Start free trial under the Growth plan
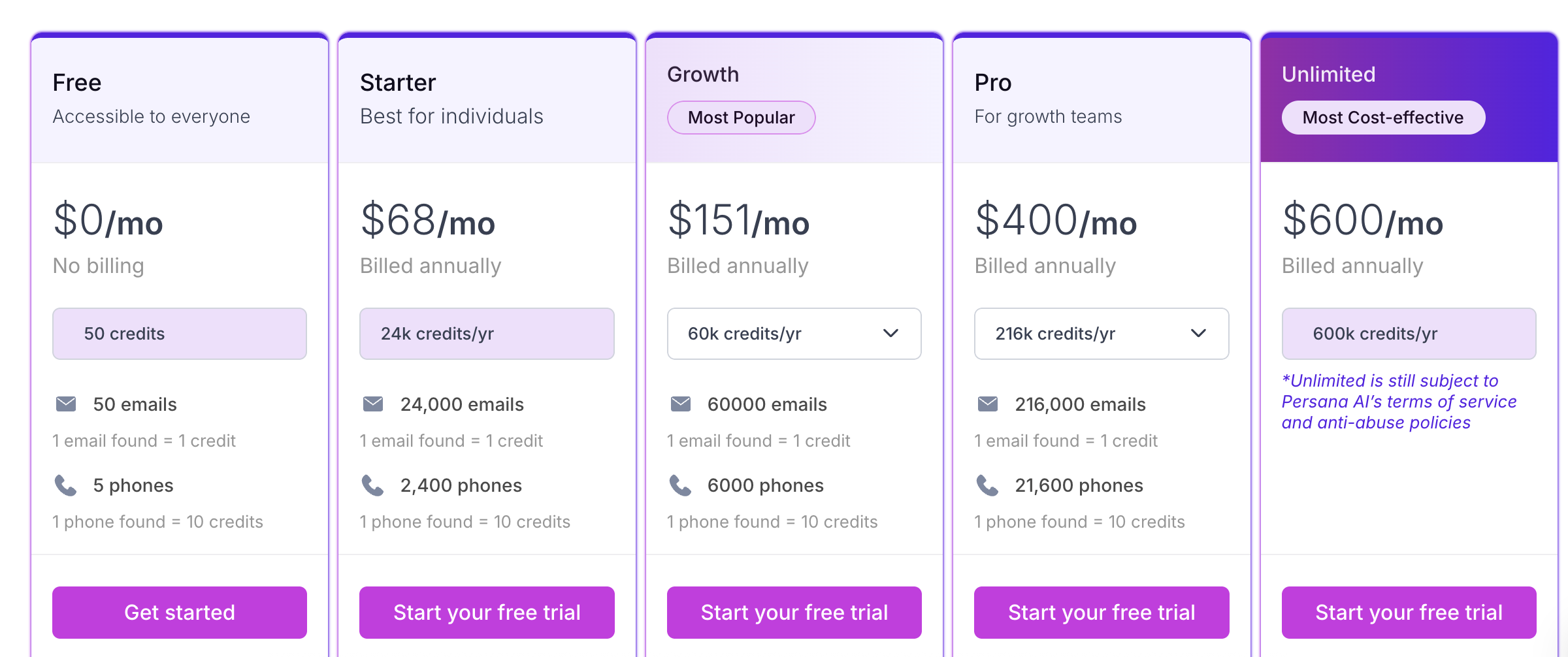Screen dimensions: 1568x657 point(794,613)
